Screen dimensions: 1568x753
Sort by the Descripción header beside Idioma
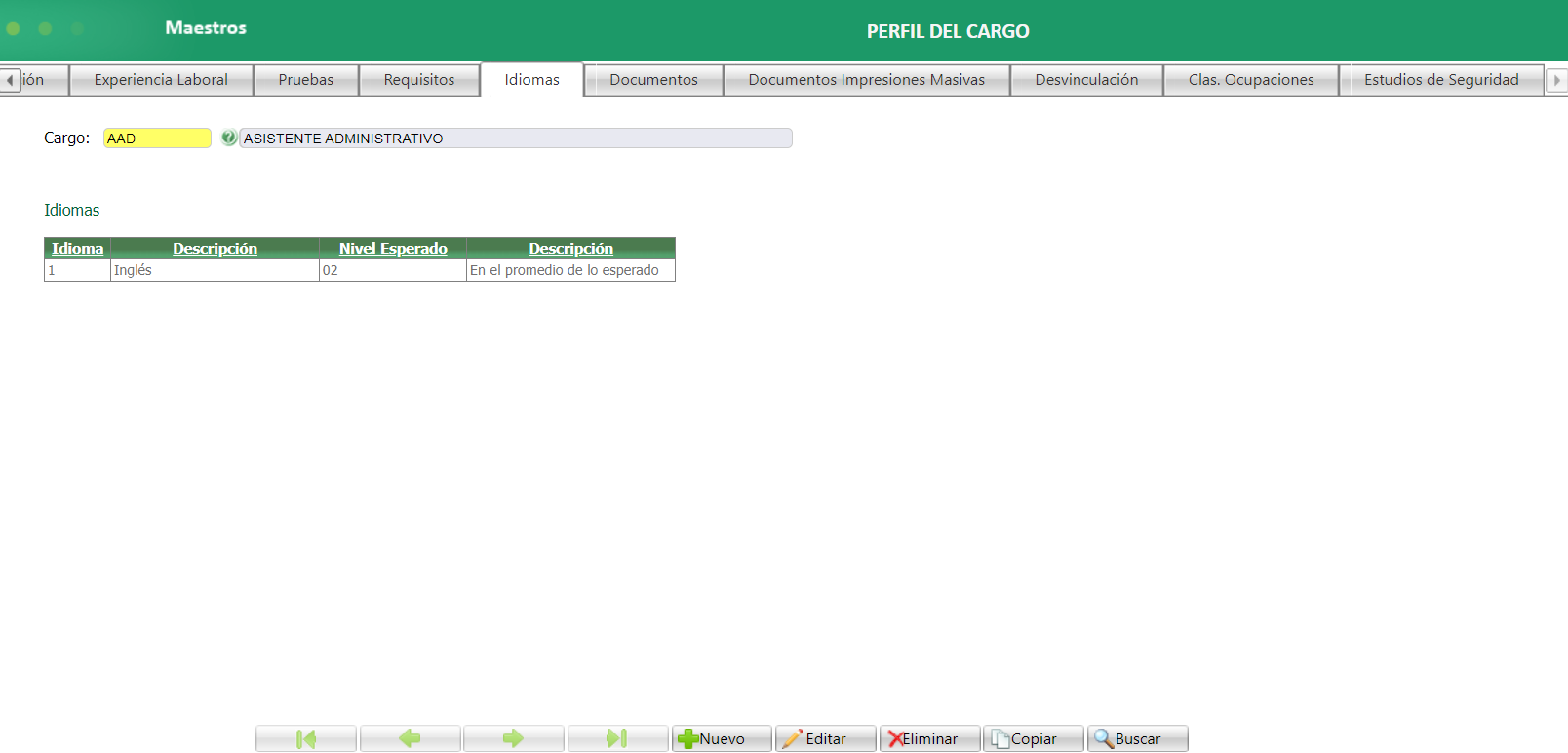click(x=215, y=249)
